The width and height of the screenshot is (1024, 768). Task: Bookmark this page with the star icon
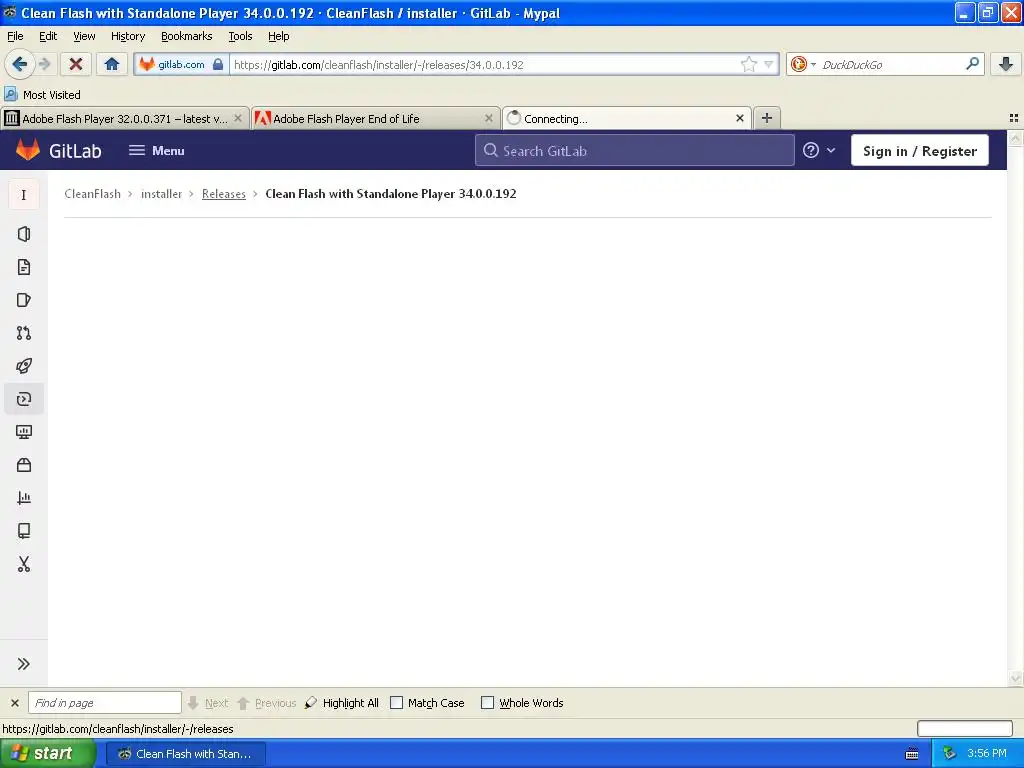[x=748, y=64]
